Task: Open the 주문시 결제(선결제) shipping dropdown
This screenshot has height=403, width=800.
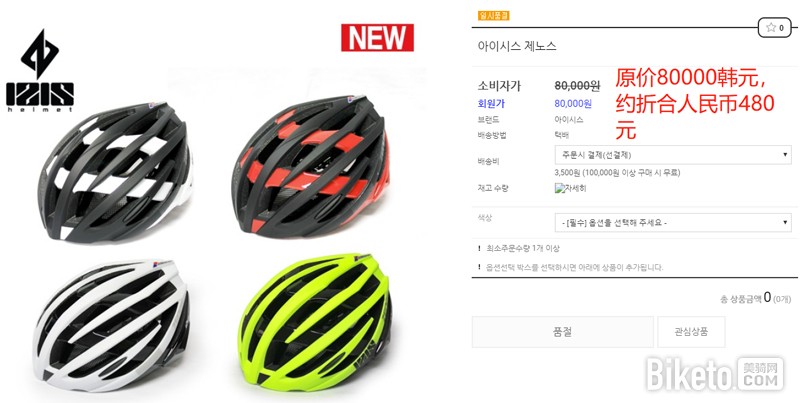Action: tap(673, 155)
